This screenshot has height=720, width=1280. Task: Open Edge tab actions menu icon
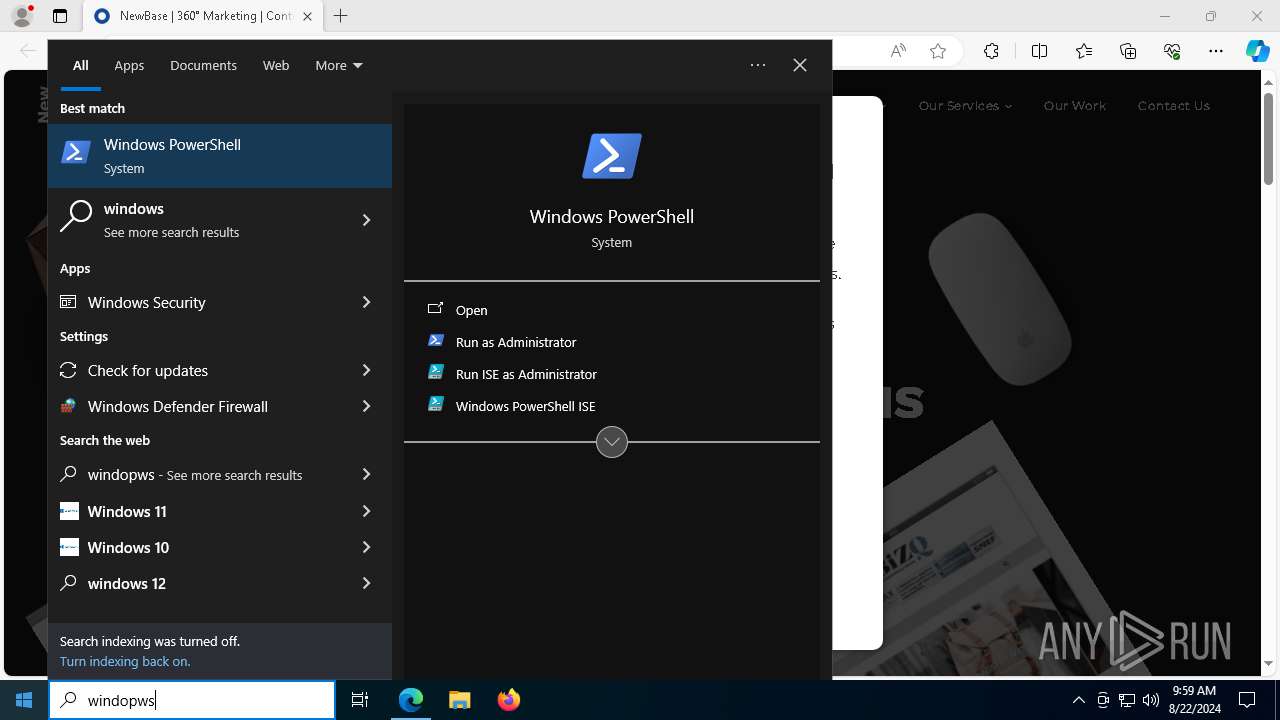click(60, 16)
